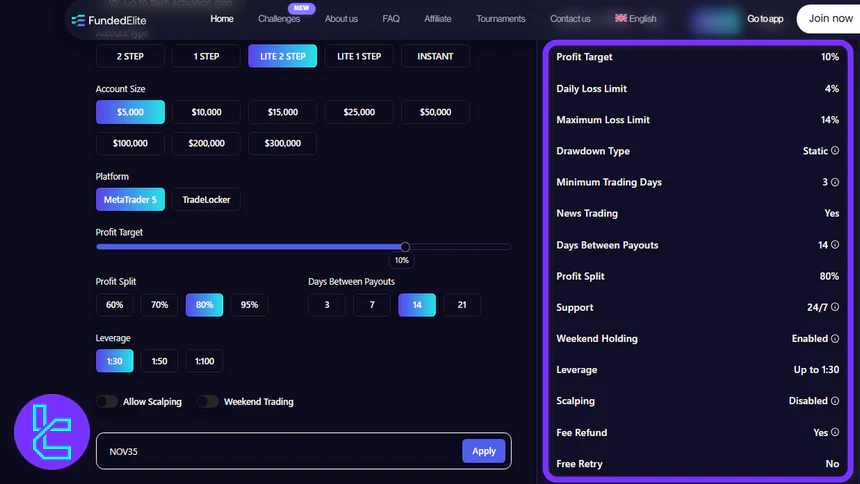Screen dimensions: 860x484
Task: Go to the Affiliate page
Action: coord(437,19)
